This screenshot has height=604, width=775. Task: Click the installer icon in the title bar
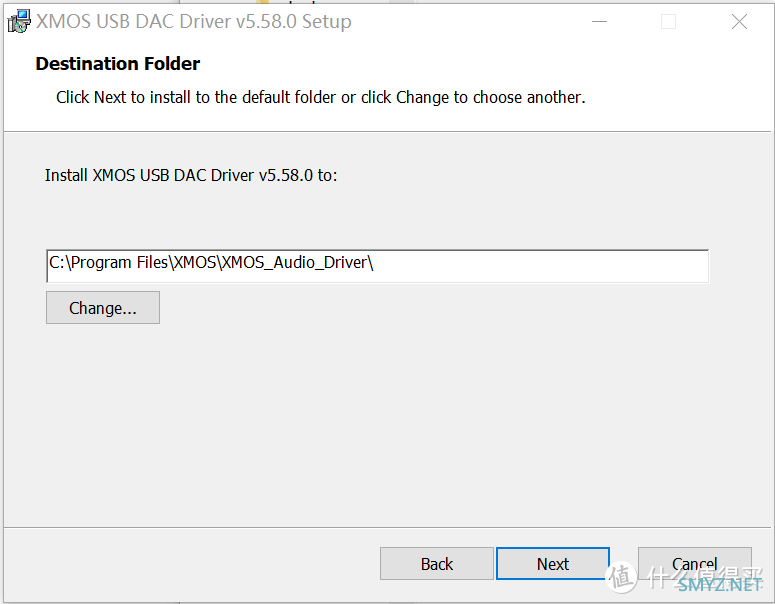point(19,21)
